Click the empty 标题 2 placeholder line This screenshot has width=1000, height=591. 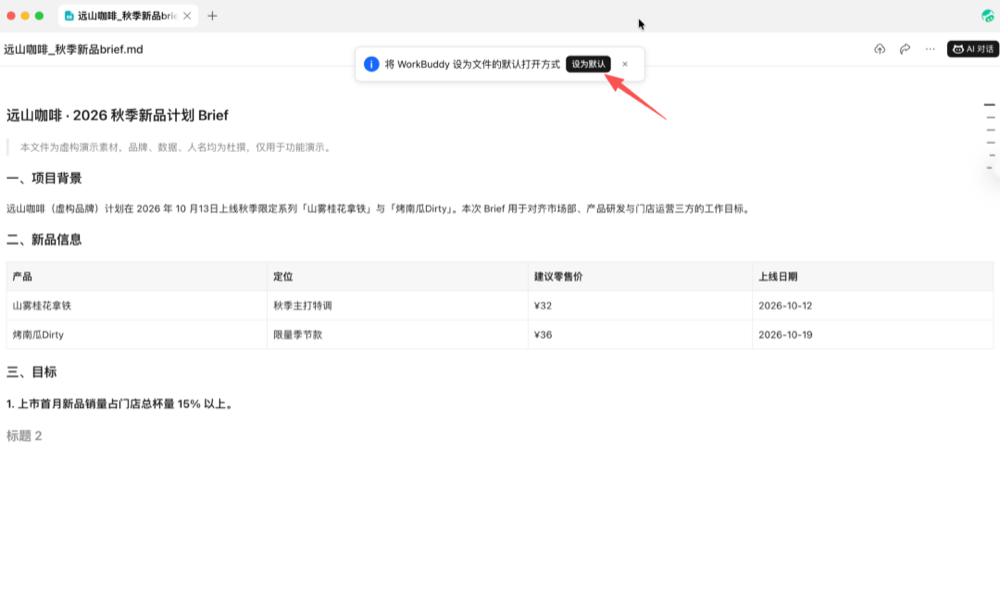(24, 435)
